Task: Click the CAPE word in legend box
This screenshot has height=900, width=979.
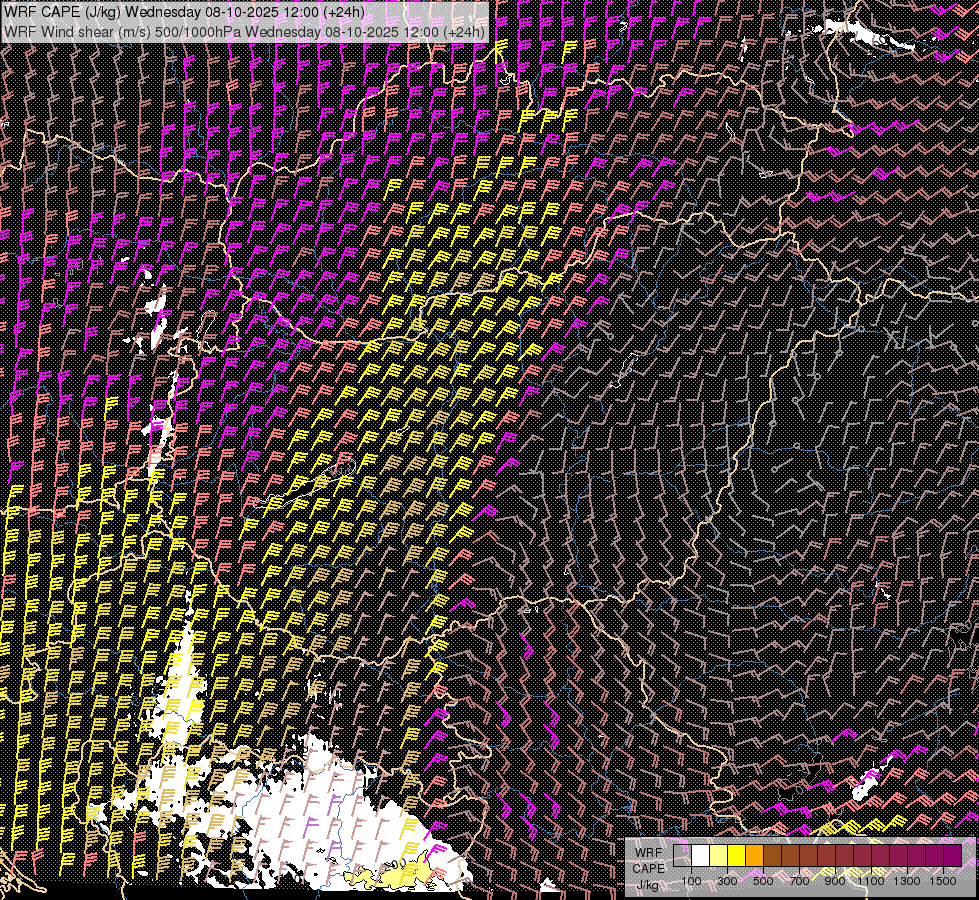Action: click(648, 868)
